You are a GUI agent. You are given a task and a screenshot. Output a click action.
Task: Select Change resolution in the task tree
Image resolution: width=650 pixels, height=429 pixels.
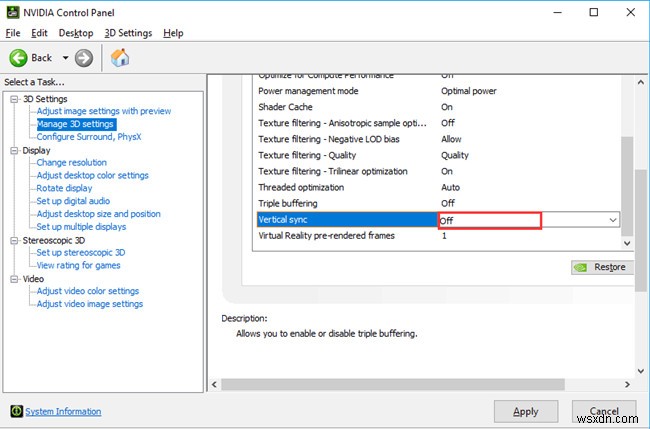pyautogui.click(x=71, y=163)
